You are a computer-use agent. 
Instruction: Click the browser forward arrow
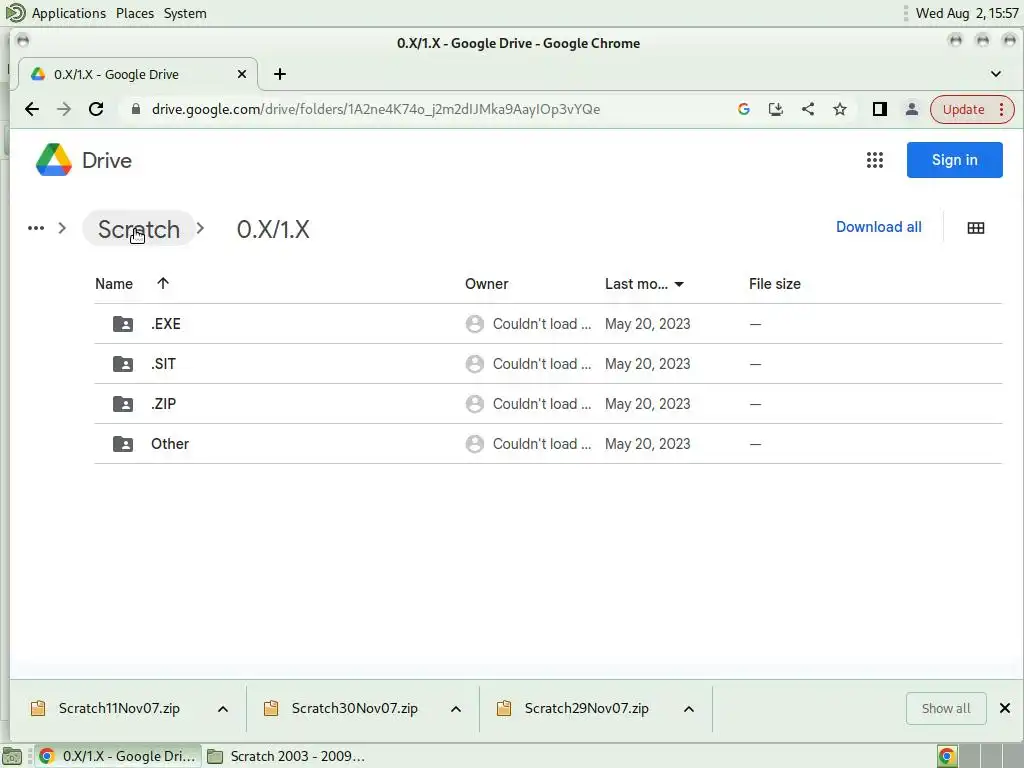coord(63,109)
